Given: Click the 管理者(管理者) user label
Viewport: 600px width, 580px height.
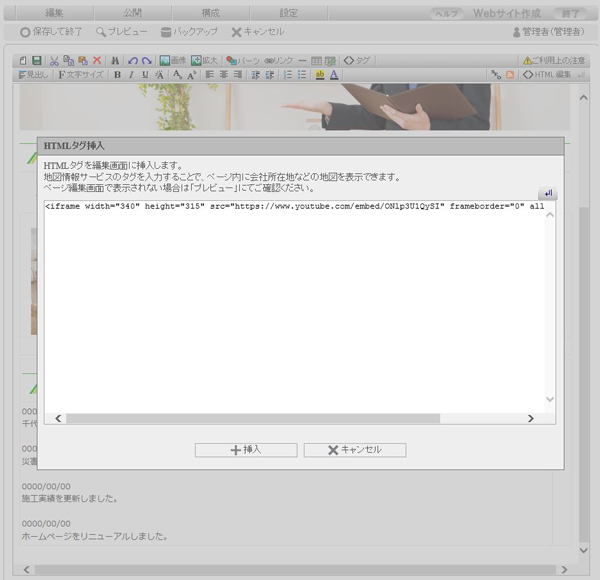Looking at the screenshot, I should (x=548, y=32).
